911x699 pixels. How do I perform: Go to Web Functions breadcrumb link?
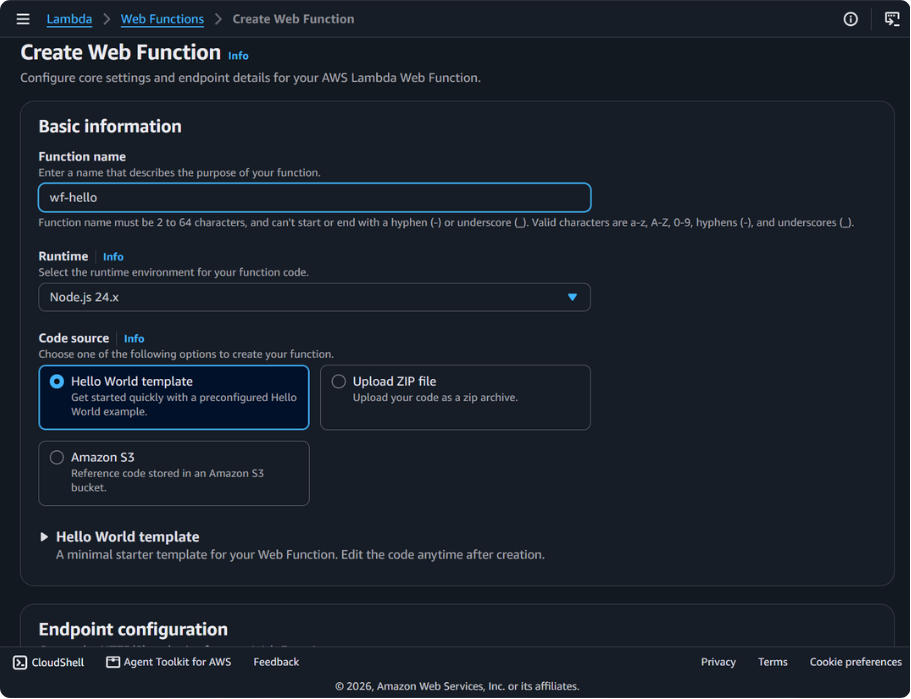click(162, 19)
